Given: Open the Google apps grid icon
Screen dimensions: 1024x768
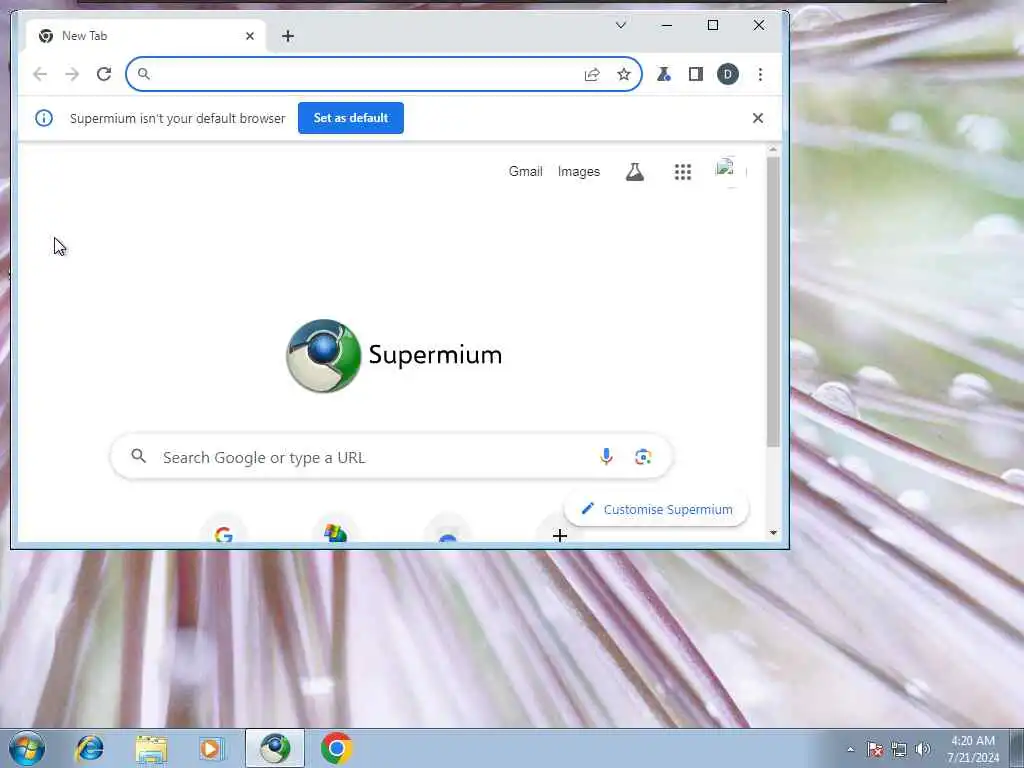Looking at the screenshot, I should click(682, 172).
